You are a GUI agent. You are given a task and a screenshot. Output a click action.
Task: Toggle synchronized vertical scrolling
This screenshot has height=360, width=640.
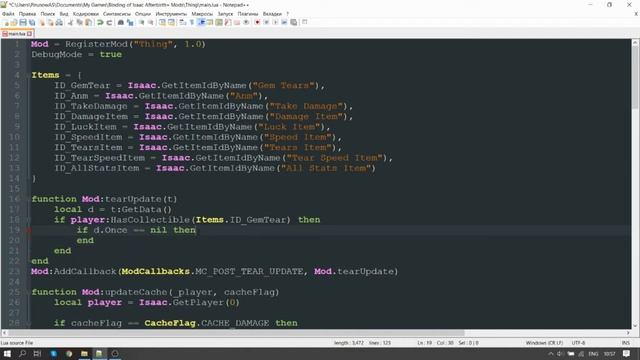click(162, 22)
